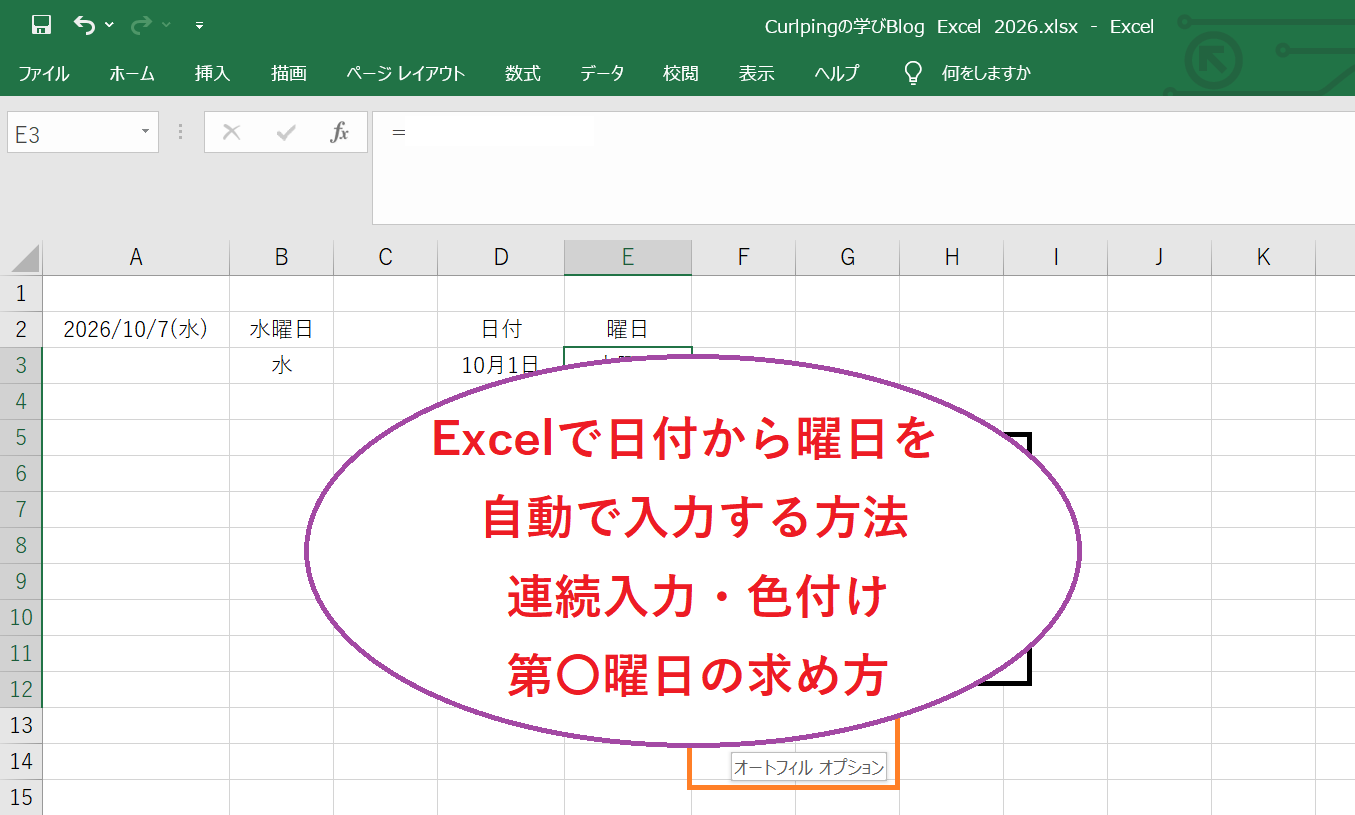1355x815 pixels.
Task: Open the データ ribbon tab
Action: [602, 73]
